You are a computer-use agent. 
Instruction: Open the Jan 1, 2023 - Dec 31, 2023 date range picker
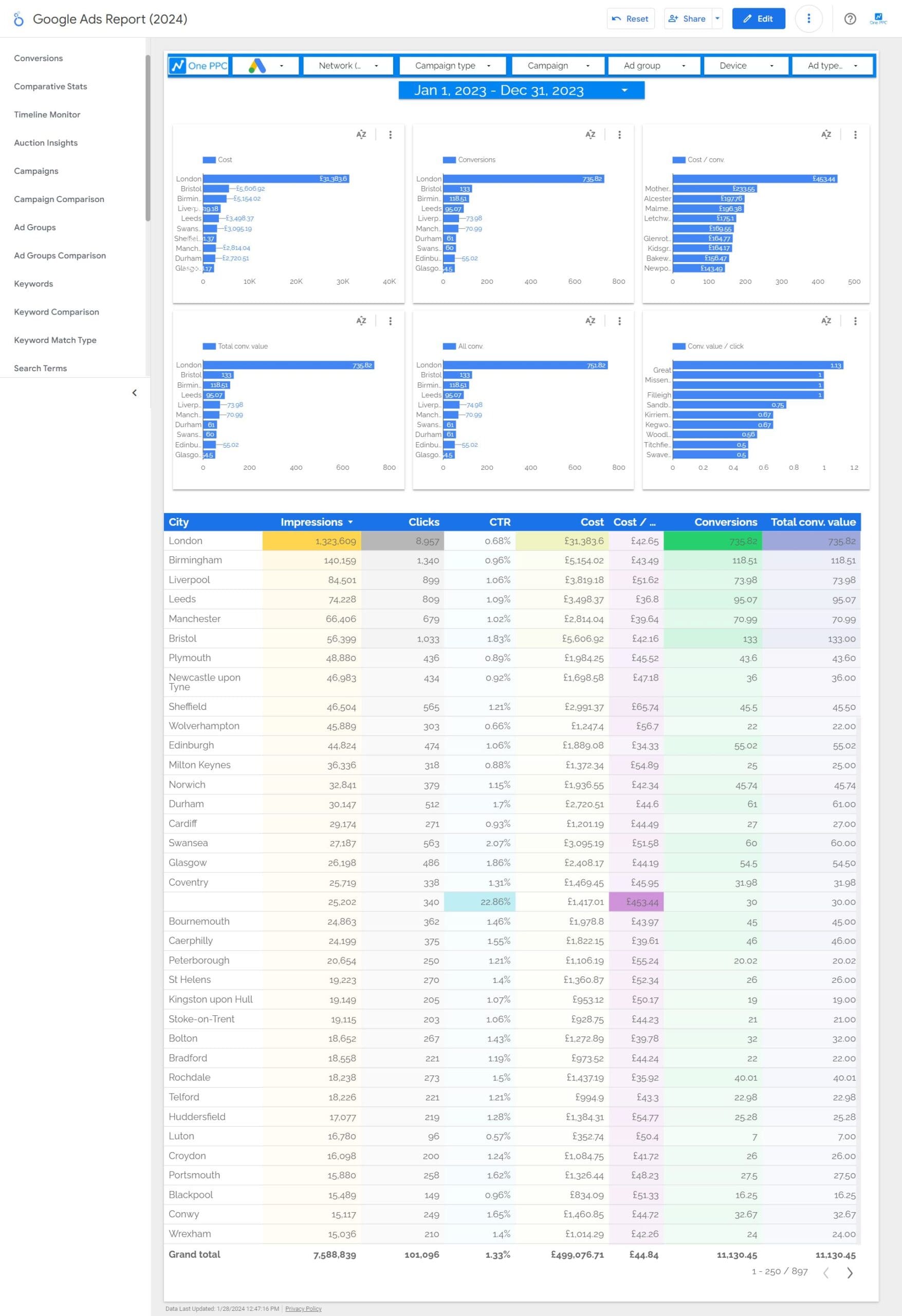(x=521, y=90)
